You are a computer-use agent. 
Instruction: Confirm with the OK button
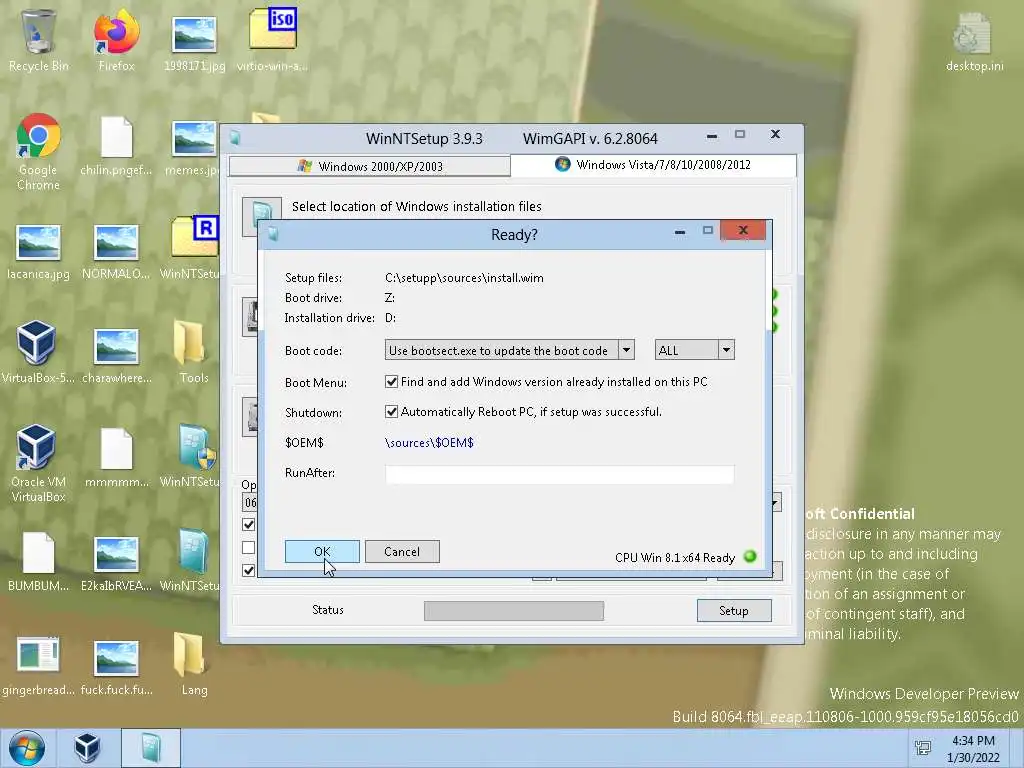pos(322,551)
